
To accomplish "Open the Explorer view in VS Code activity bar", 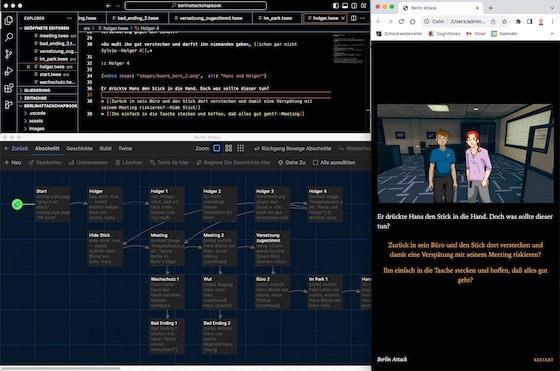I will (9, 20).
